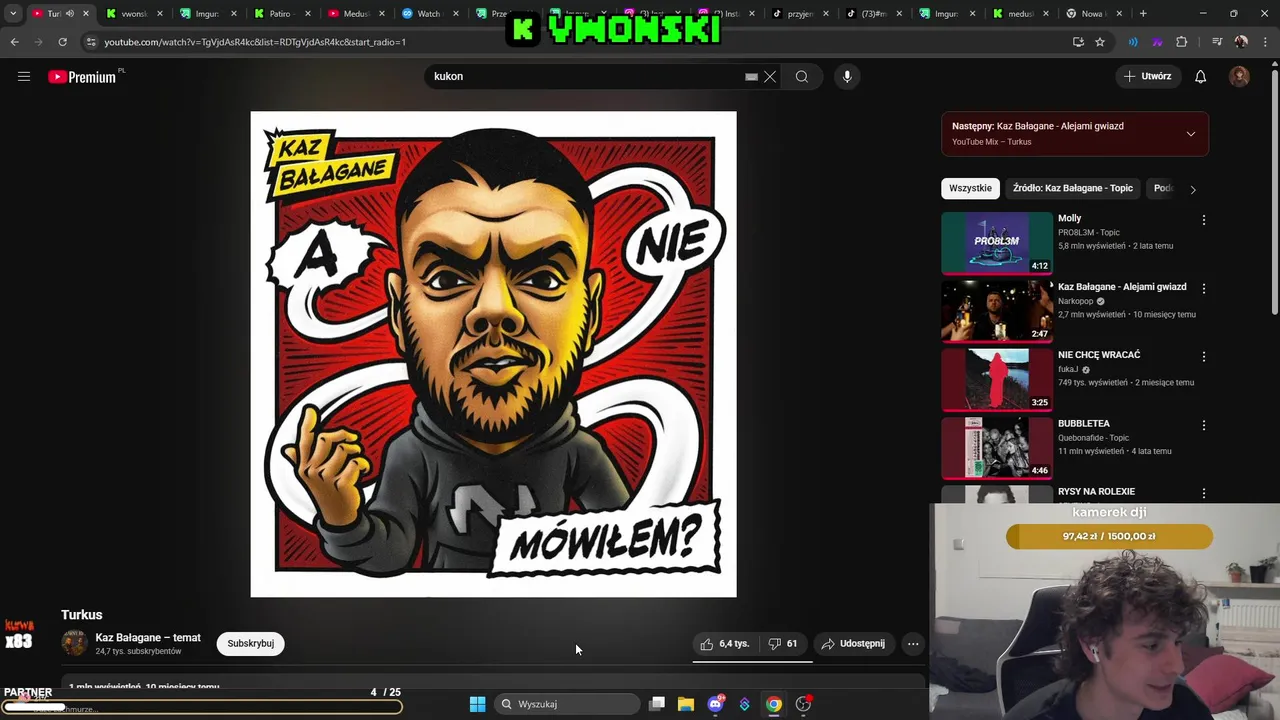Image resolution: width=1280 pixels, height=720 pixels.
Task: Click the Subskrybuj button
Action: coord(251,643)
